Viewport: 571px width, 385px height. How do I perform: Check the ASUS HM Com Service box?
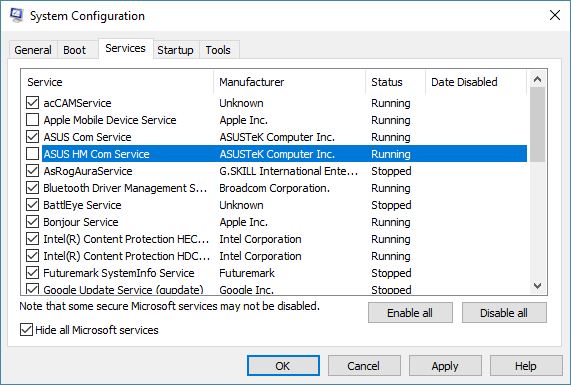[x=32, y=154]
